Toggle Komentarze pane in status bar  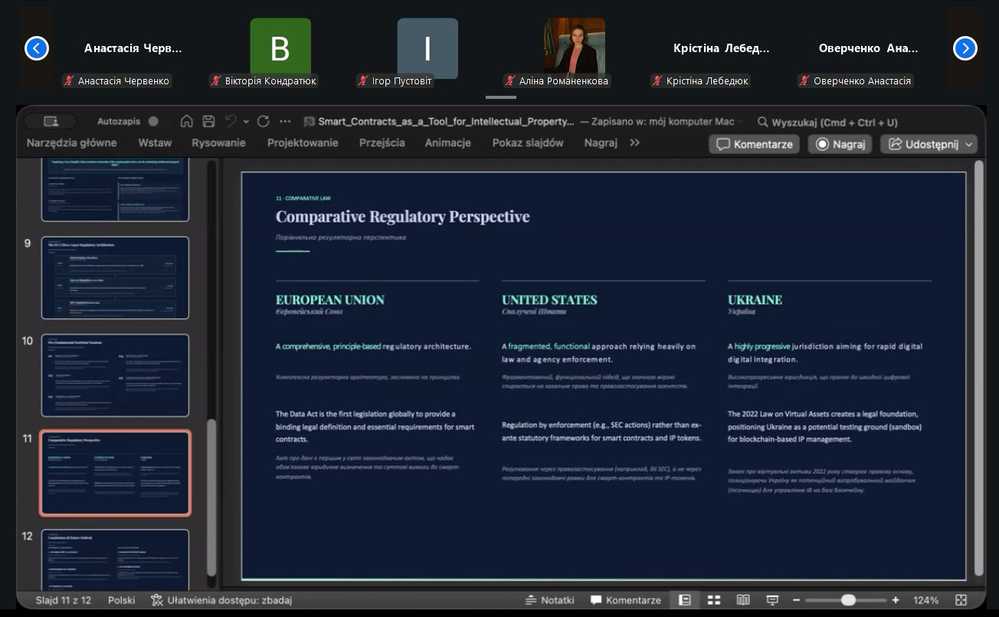[626, 600]
